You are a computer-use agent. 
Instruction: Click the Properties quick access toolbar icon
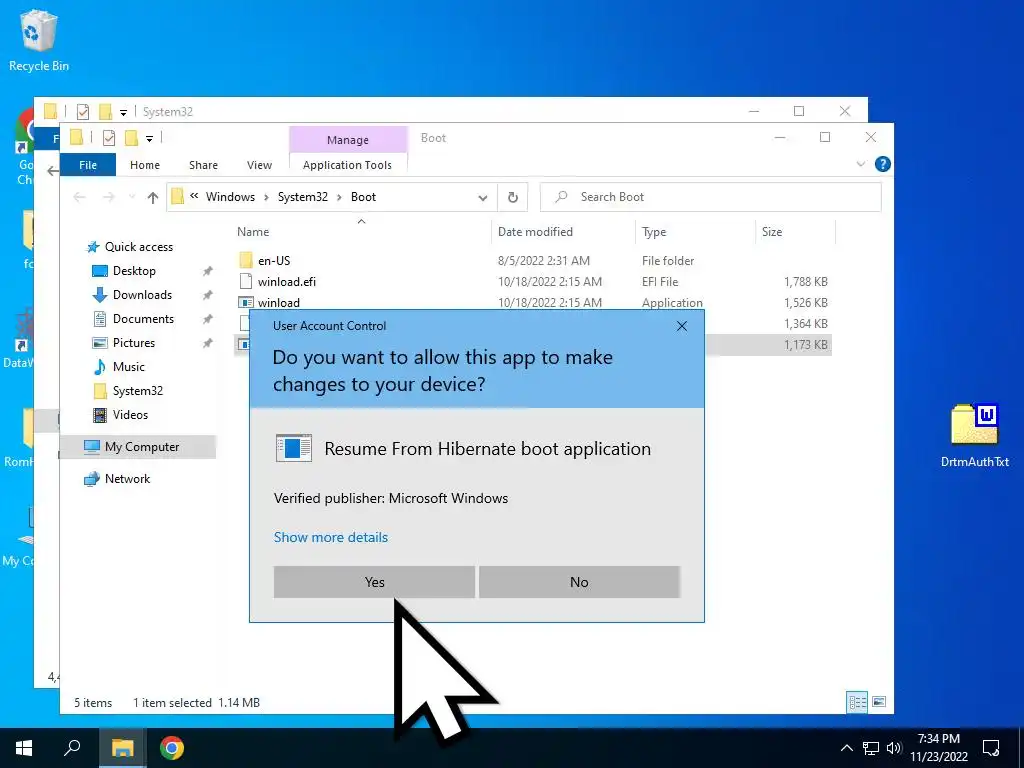[109, 138]
